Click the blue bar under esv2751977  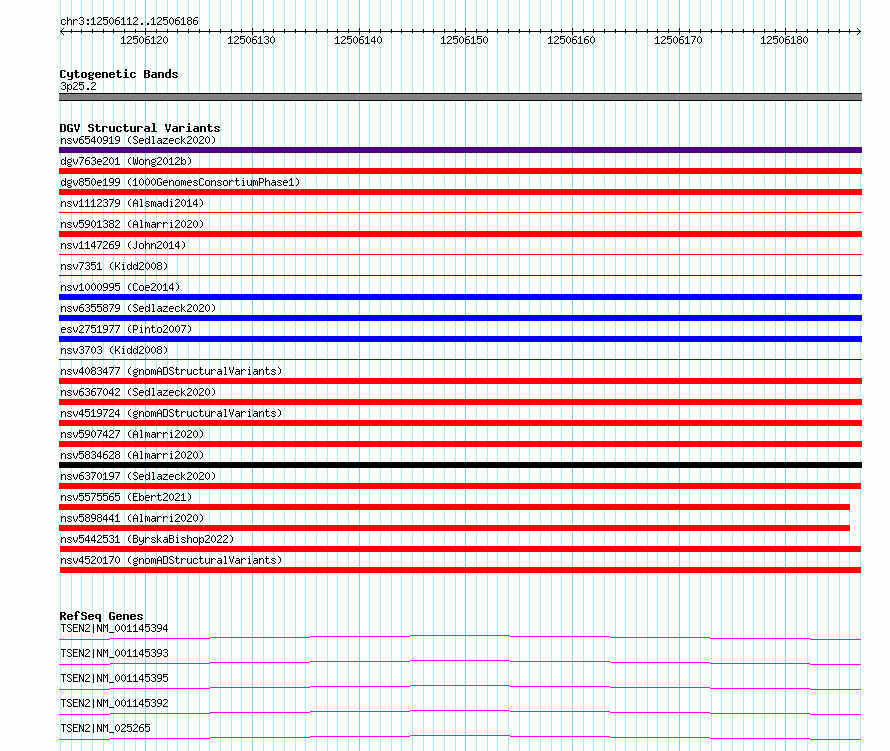pos(460,339)
